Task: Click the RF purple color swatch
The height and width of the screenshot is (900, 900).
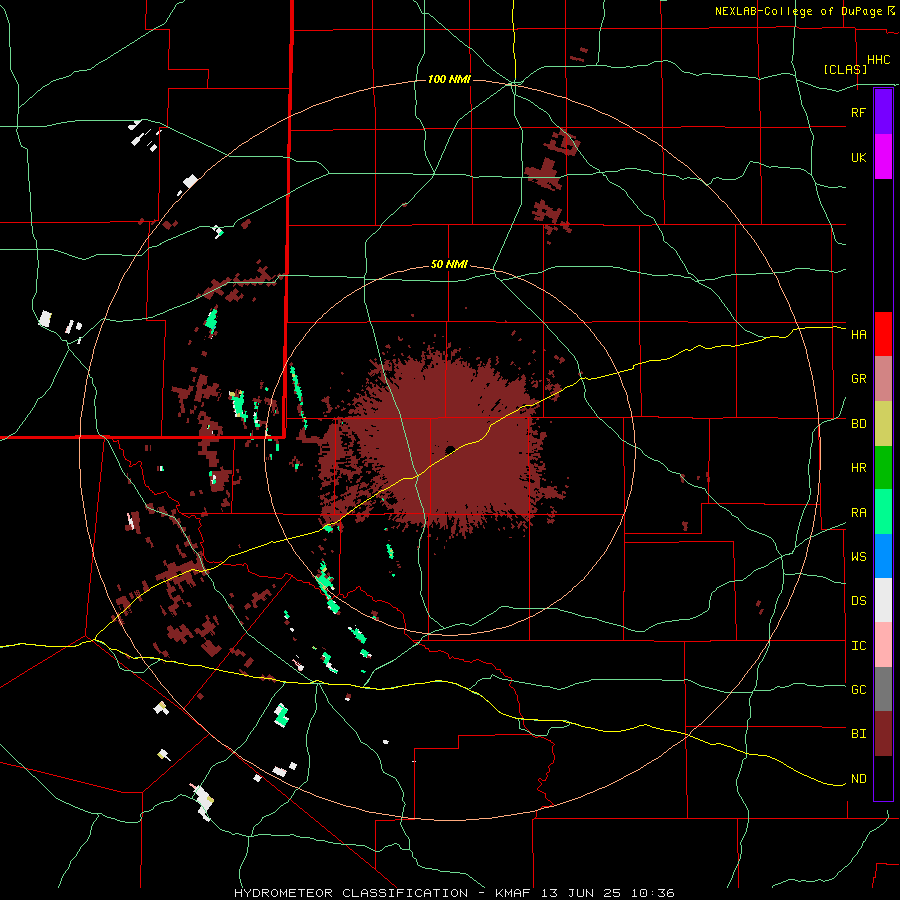Action: [883, 112]
